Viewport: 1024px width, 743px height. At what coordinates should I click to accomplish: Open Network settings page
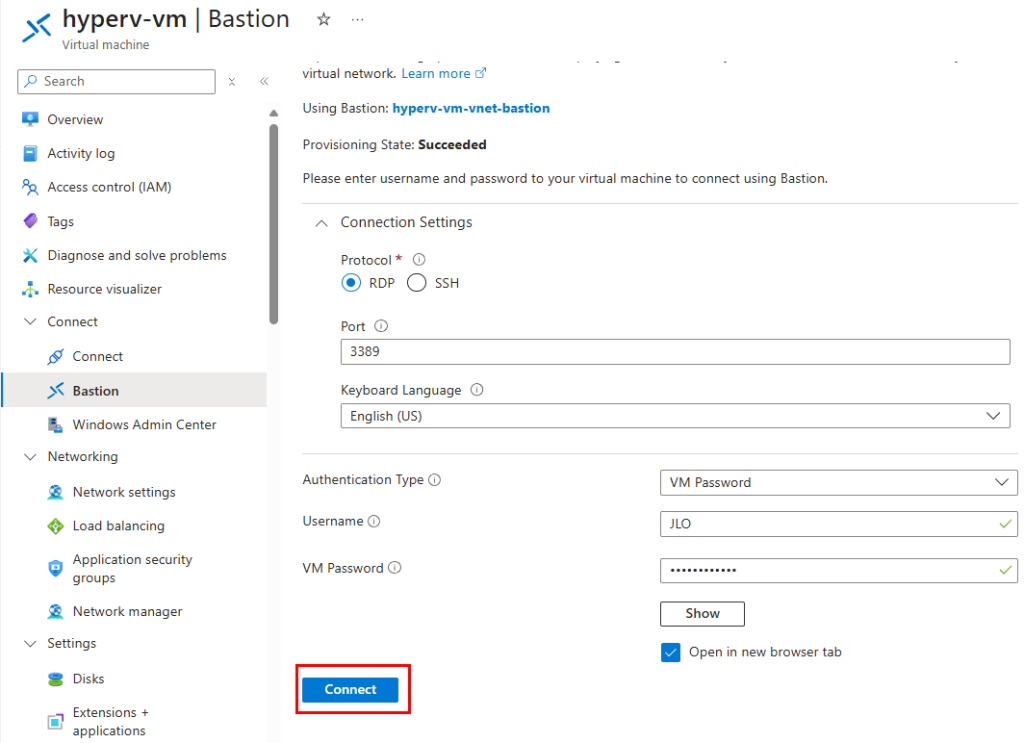click(124, 492)
